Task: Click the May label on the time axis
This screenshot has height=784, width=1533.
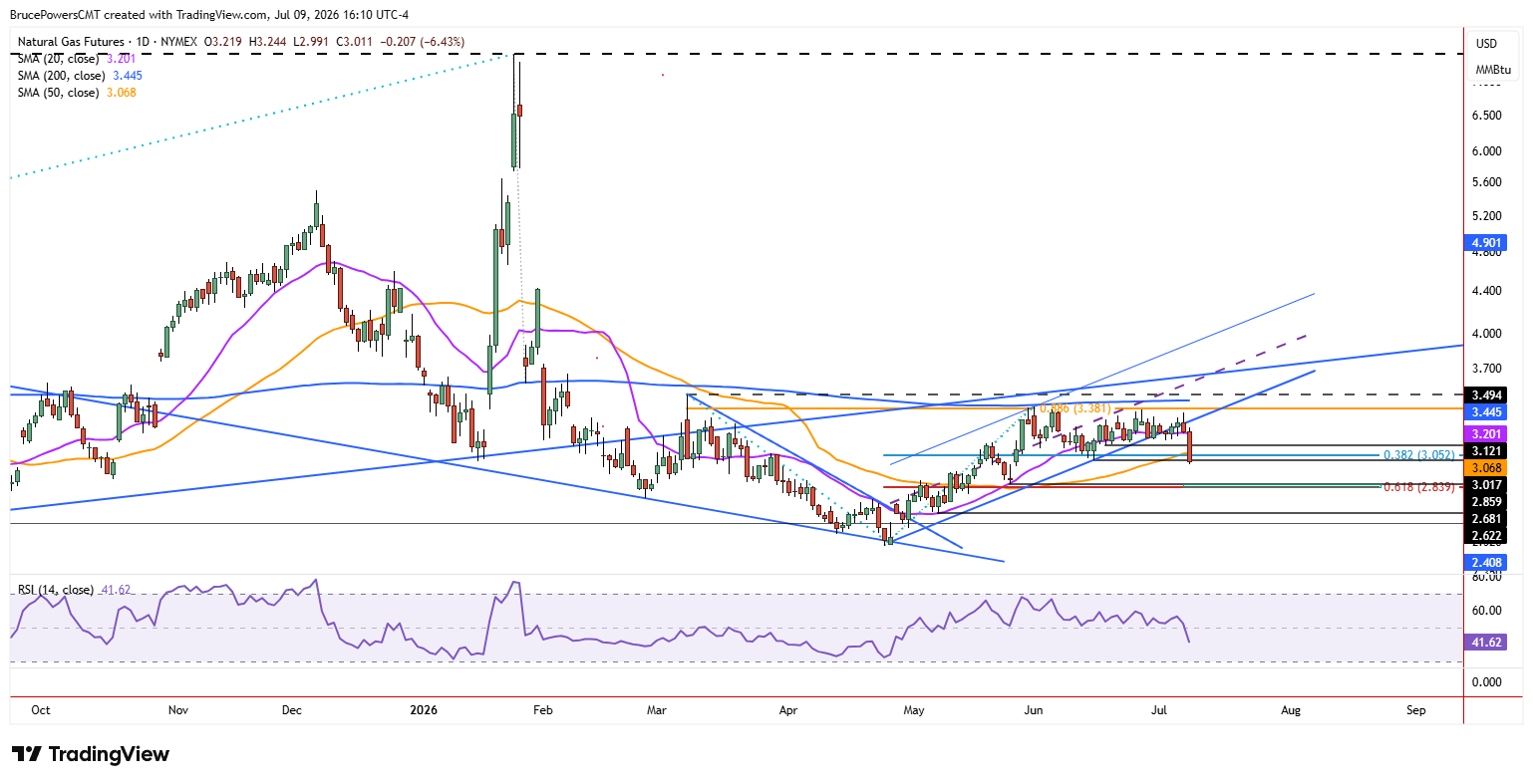Action: click(914, 710)
